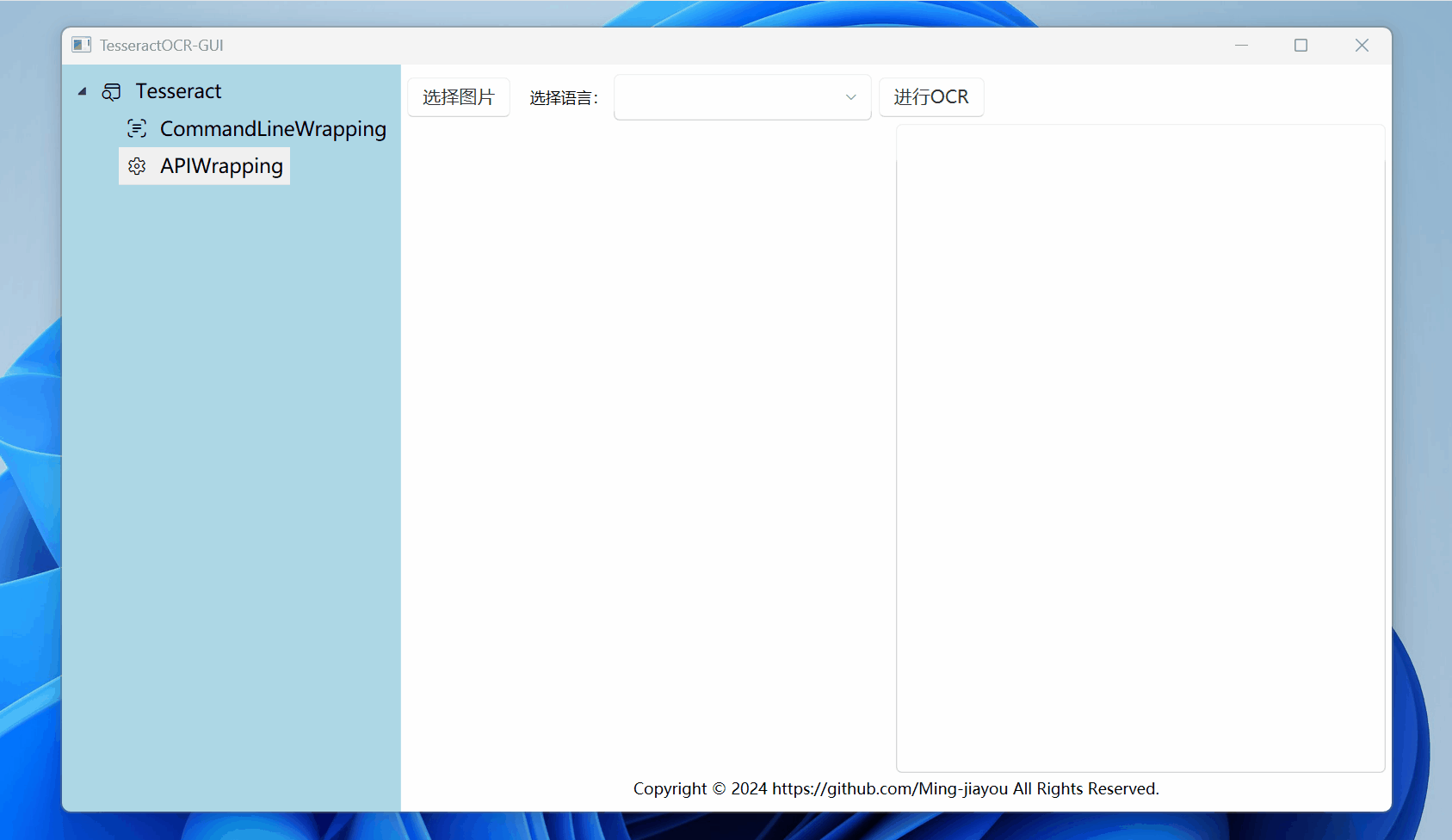Select the Tesseract tree label
This screenshot has width=1452, height=840.
(x=178, y=91)
